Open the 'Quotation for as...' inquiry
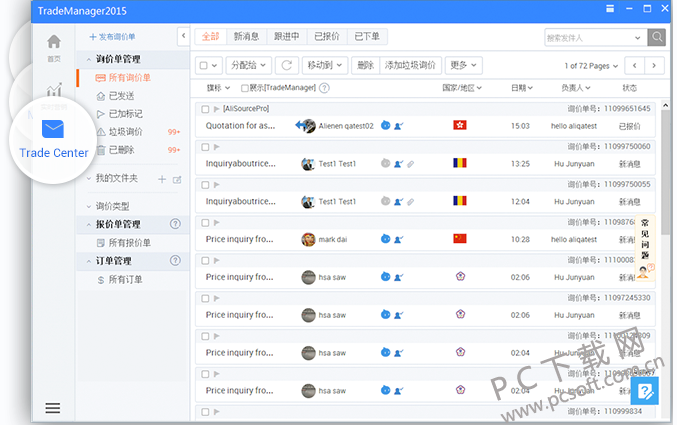 pos(240,126)
